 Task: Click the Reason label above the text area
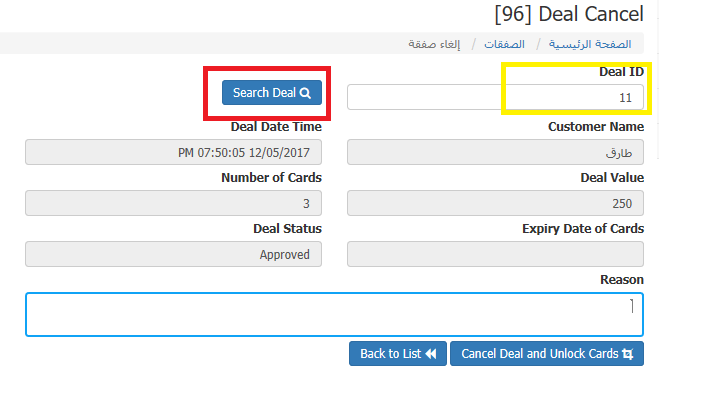coord(622,279)
